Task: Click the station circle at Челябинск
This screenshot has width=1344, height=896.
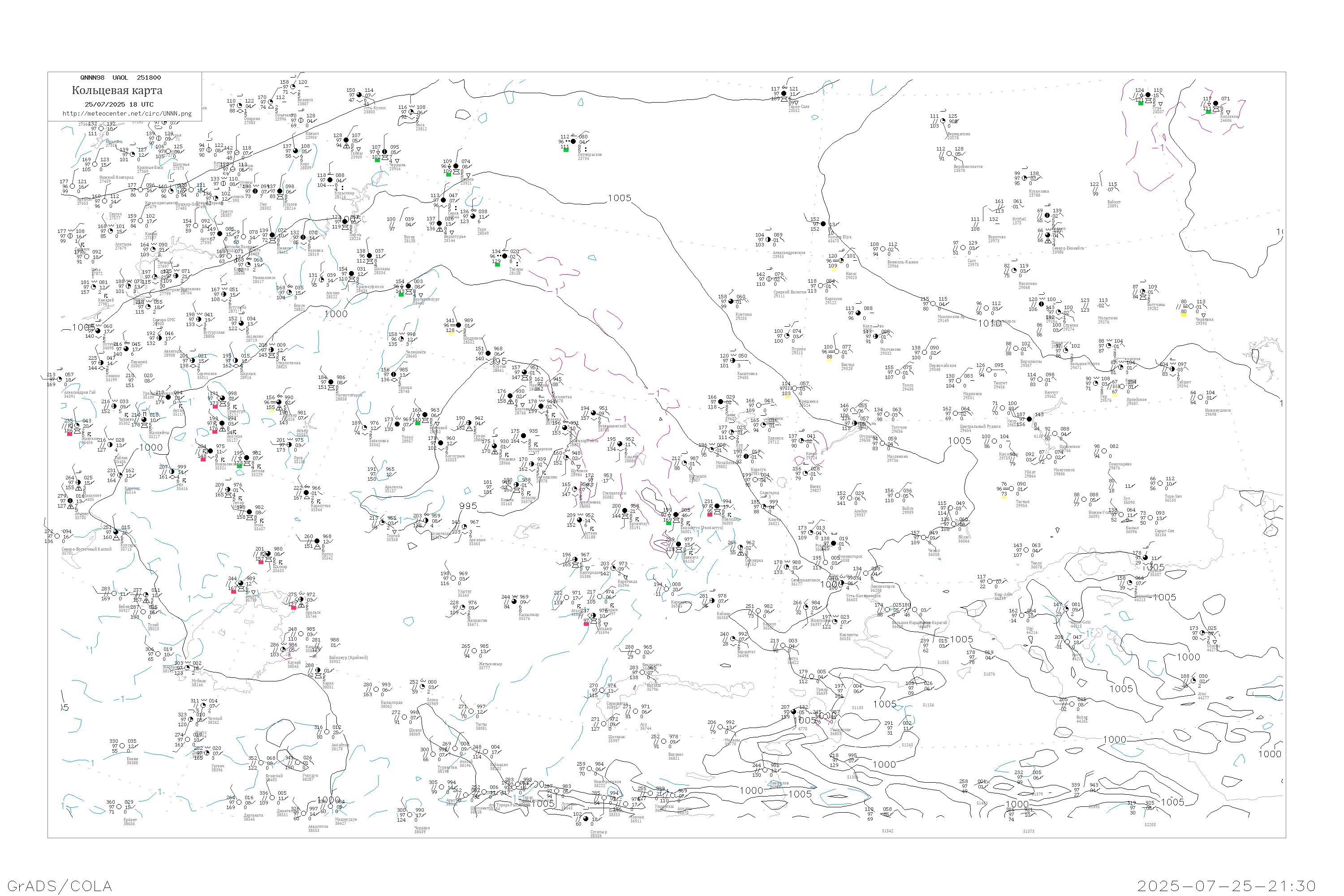Action: [402, 340]
